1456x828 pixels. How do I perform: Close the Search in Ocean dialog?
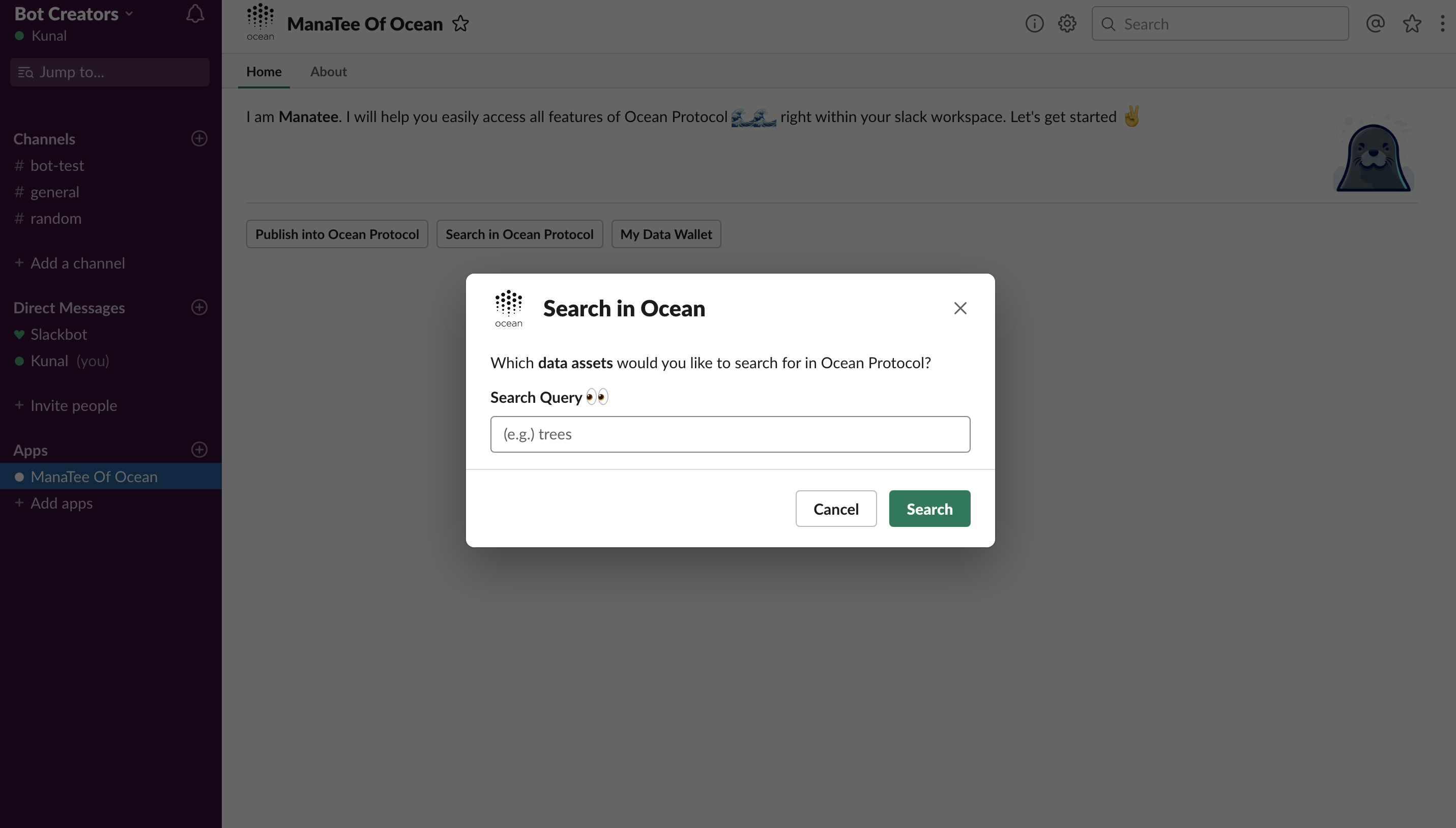click(x=960, y=308)
